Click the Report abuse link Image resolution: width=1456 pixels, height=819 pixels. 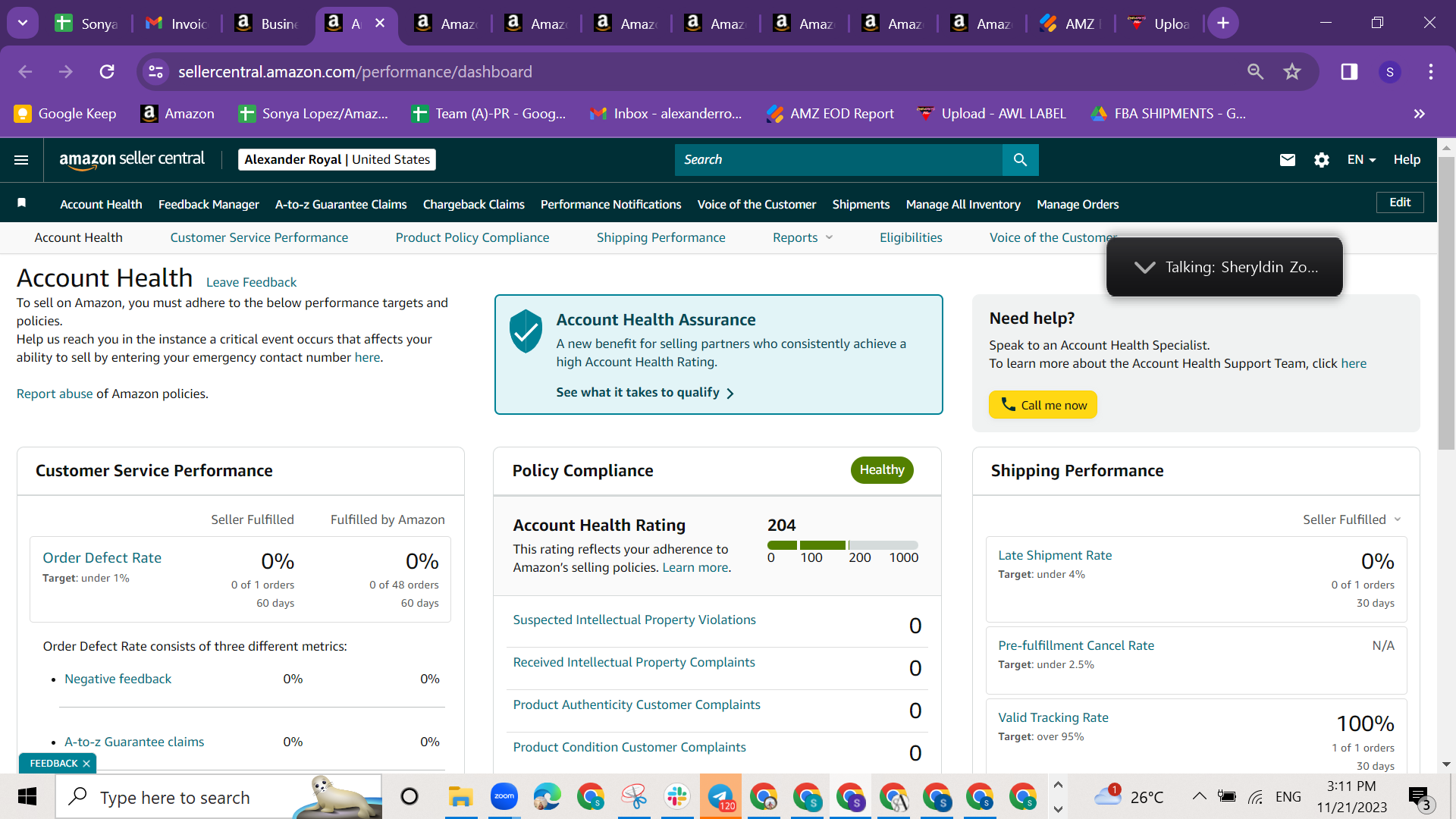[55, 394]
